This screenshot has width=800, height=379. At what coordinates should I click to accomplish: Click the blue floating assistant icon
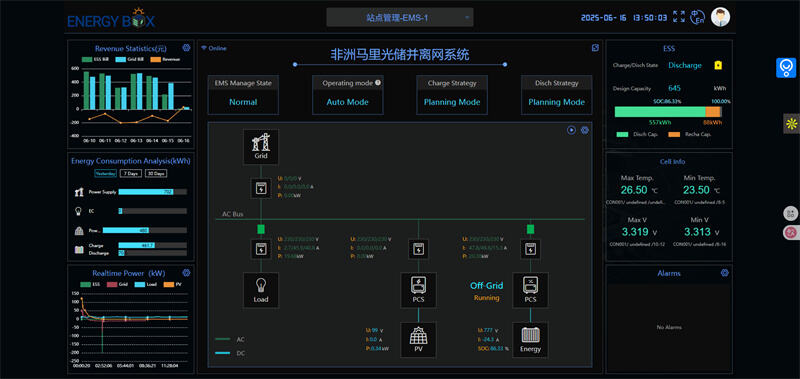[786, 68]
